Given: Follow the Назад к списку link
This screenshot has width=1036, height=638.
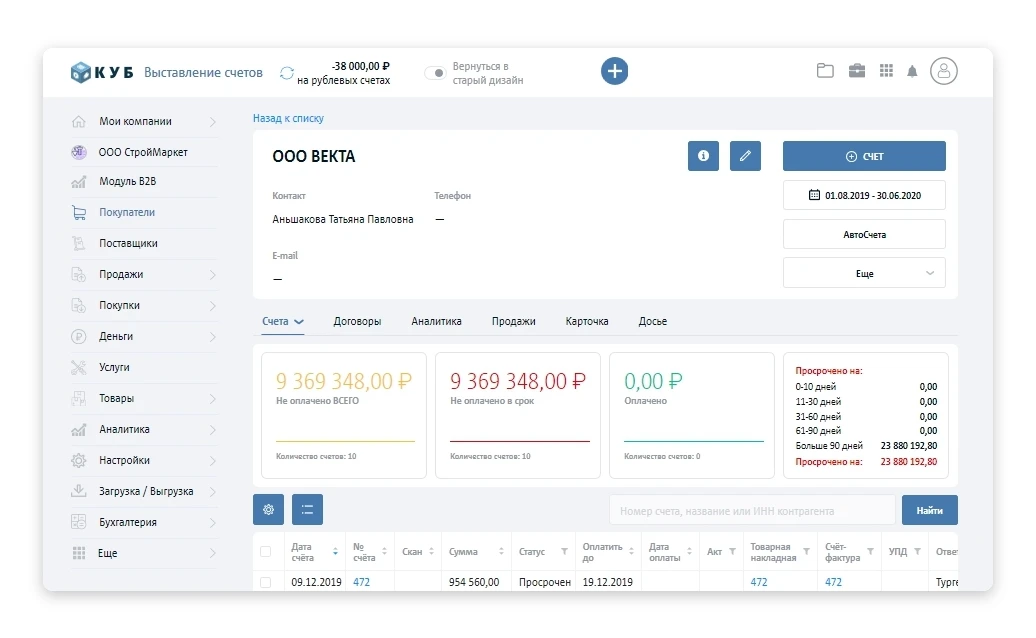Looking at the screenshot, I should pos(288,118).
